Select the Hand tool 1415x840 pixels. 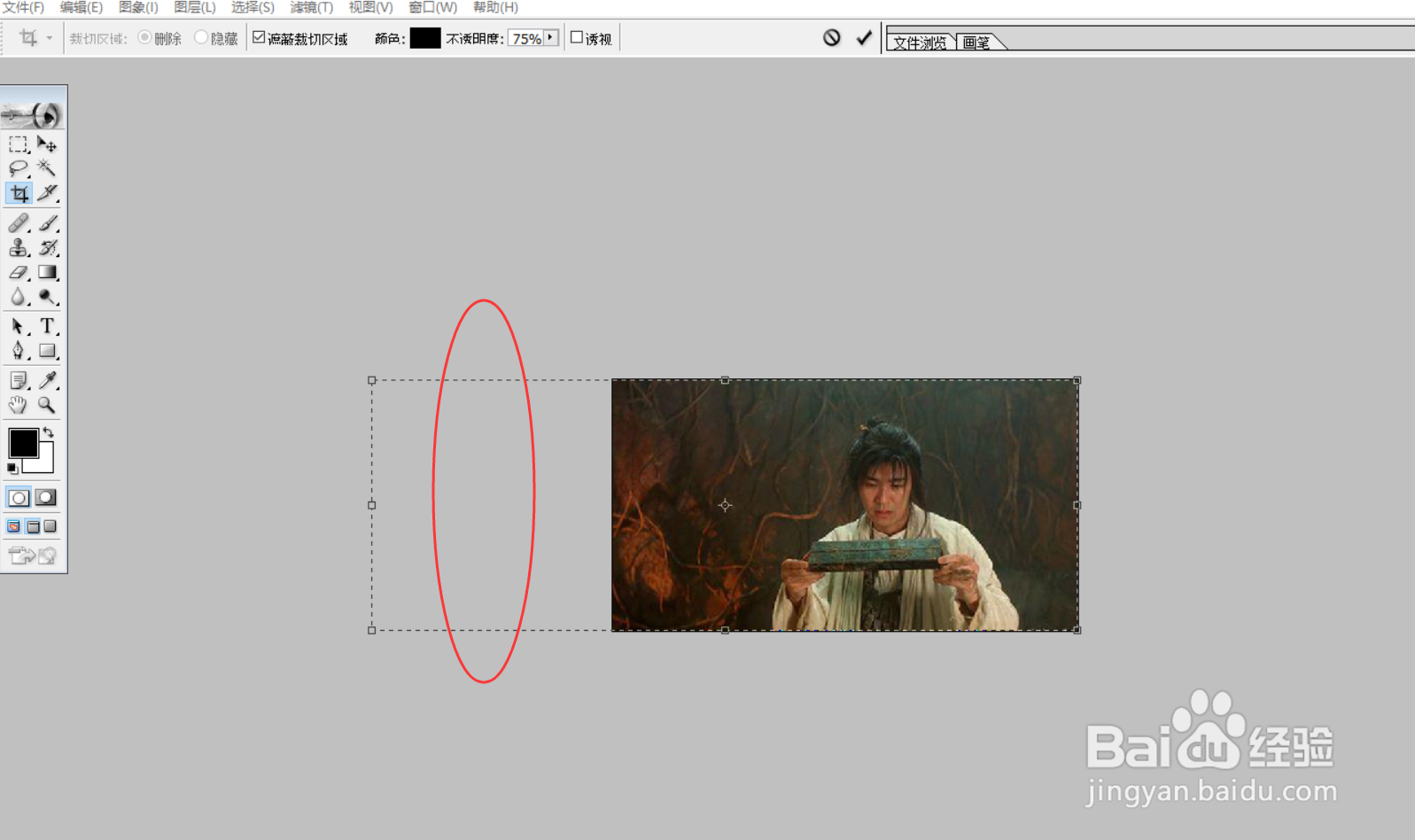click(x=19, y=405)
